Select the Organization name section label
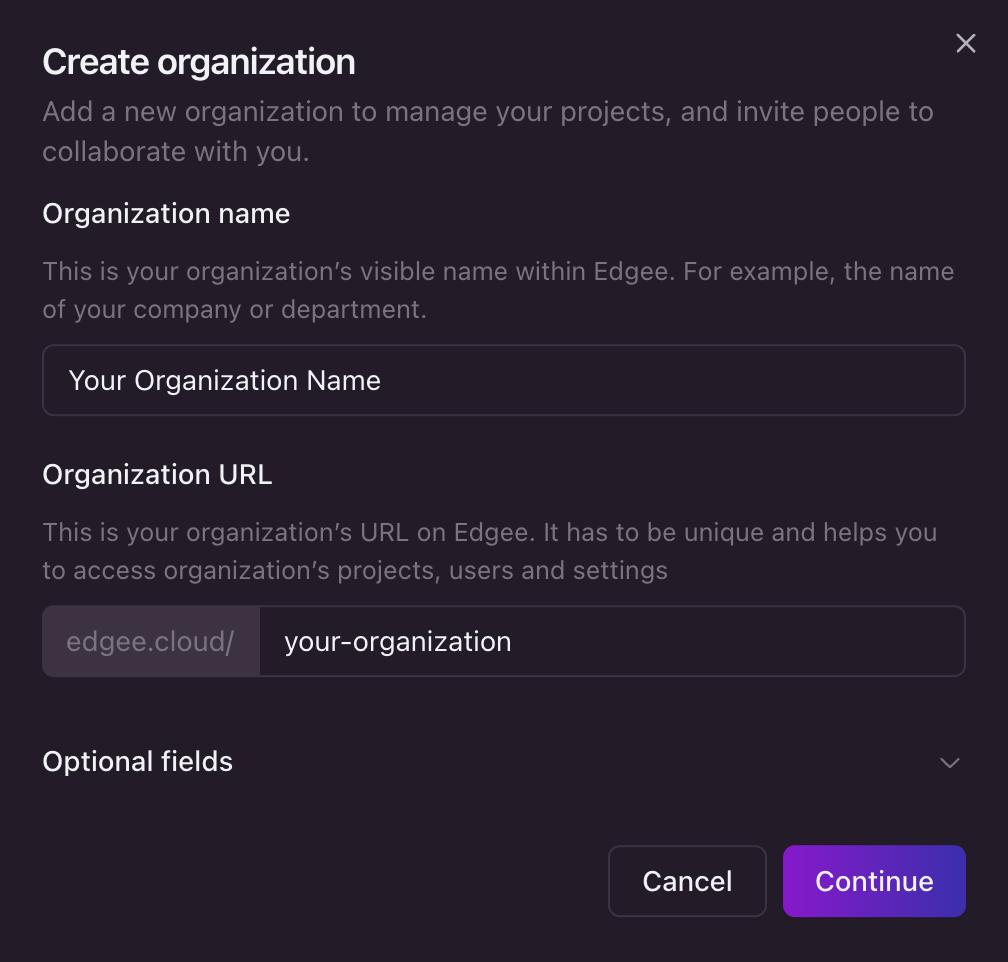Image resolution: width=1008 pixels, height=962 pixels. pos(166,213)
